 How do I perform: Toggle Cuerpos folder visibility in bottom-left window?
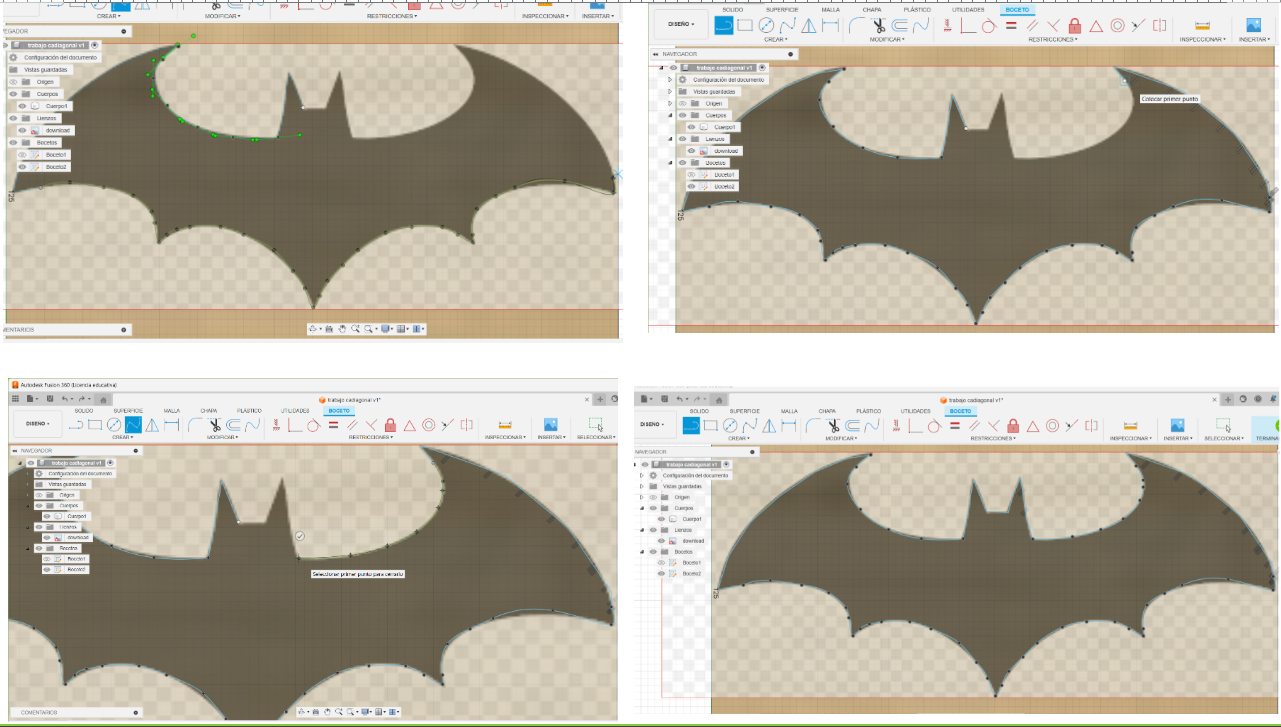coord(39,506)
